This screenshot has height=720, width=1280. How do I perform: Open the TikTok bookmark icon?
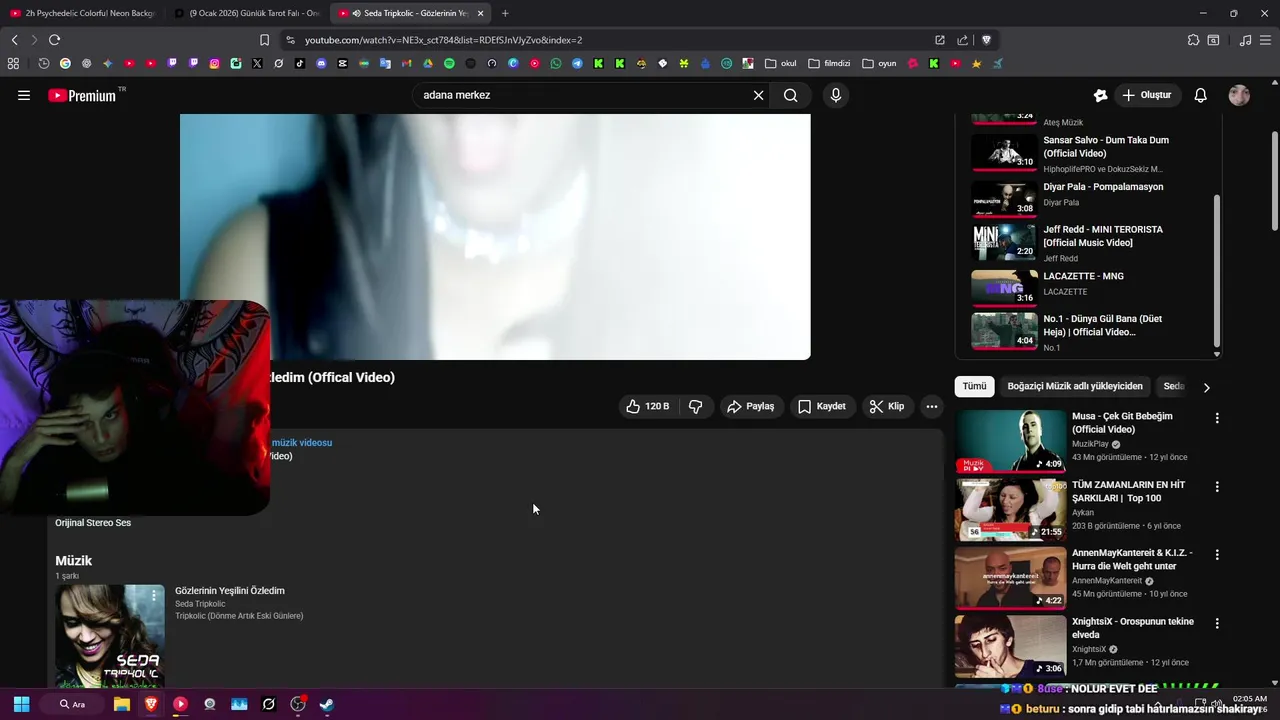(x=300, y=63)
